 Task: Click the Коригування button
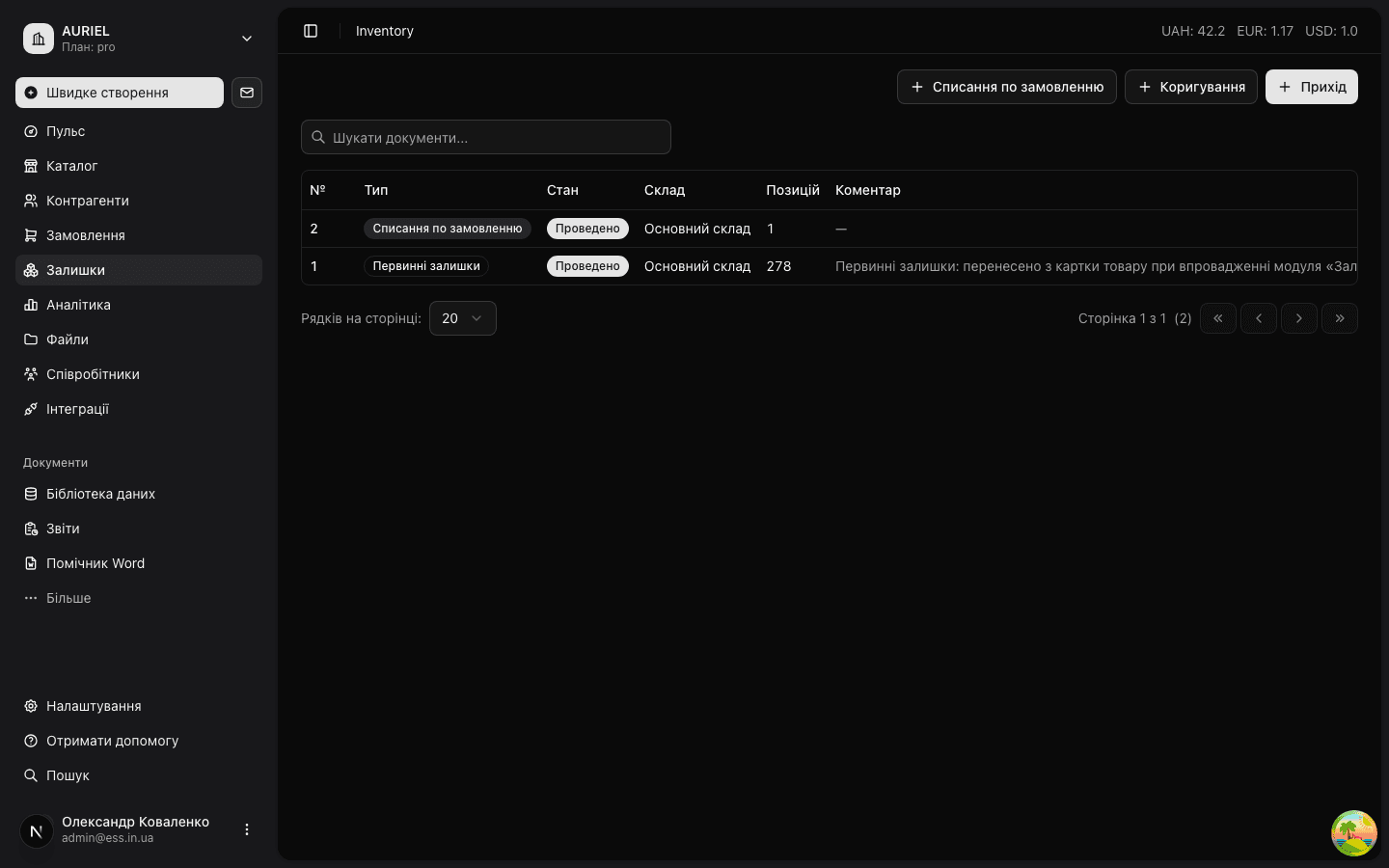coord(1191,87)
